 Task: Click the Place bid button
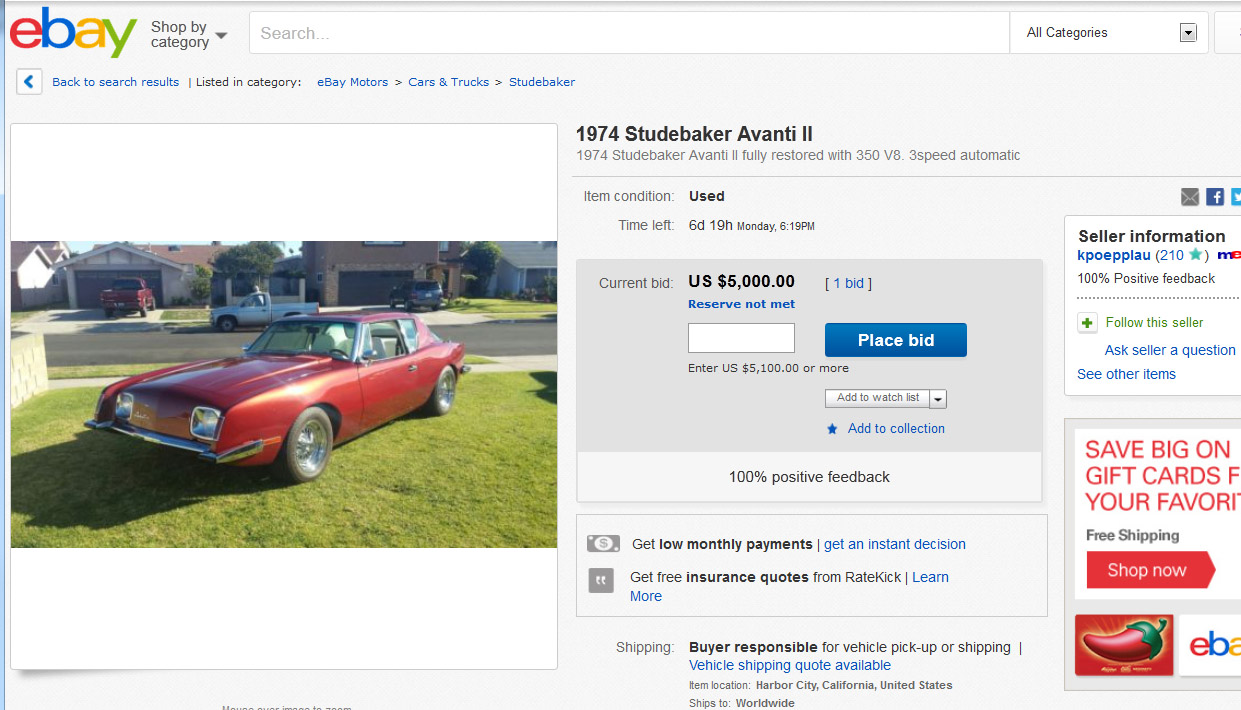pyautogui.click(x=896, y=340)
